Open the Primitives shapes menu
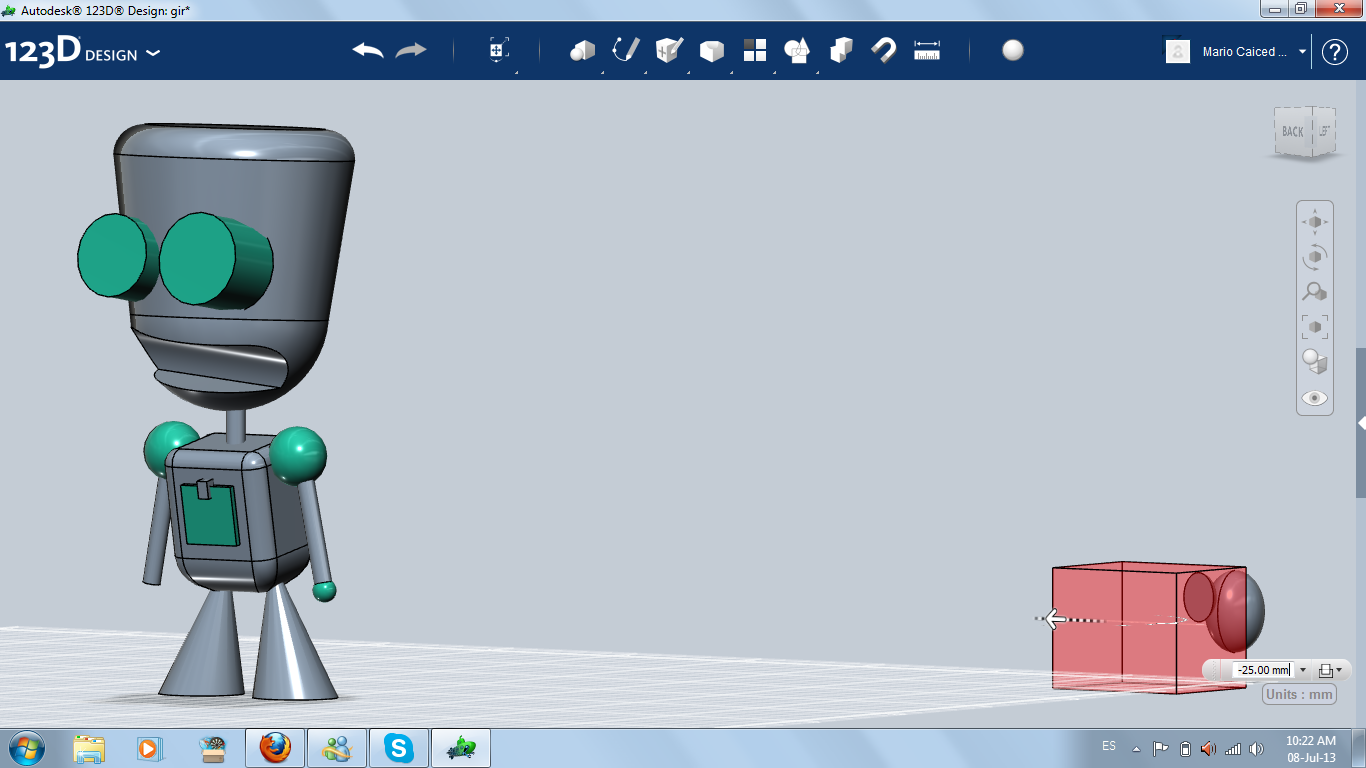This screenshot has width=1366, height=768. point(583,50)
